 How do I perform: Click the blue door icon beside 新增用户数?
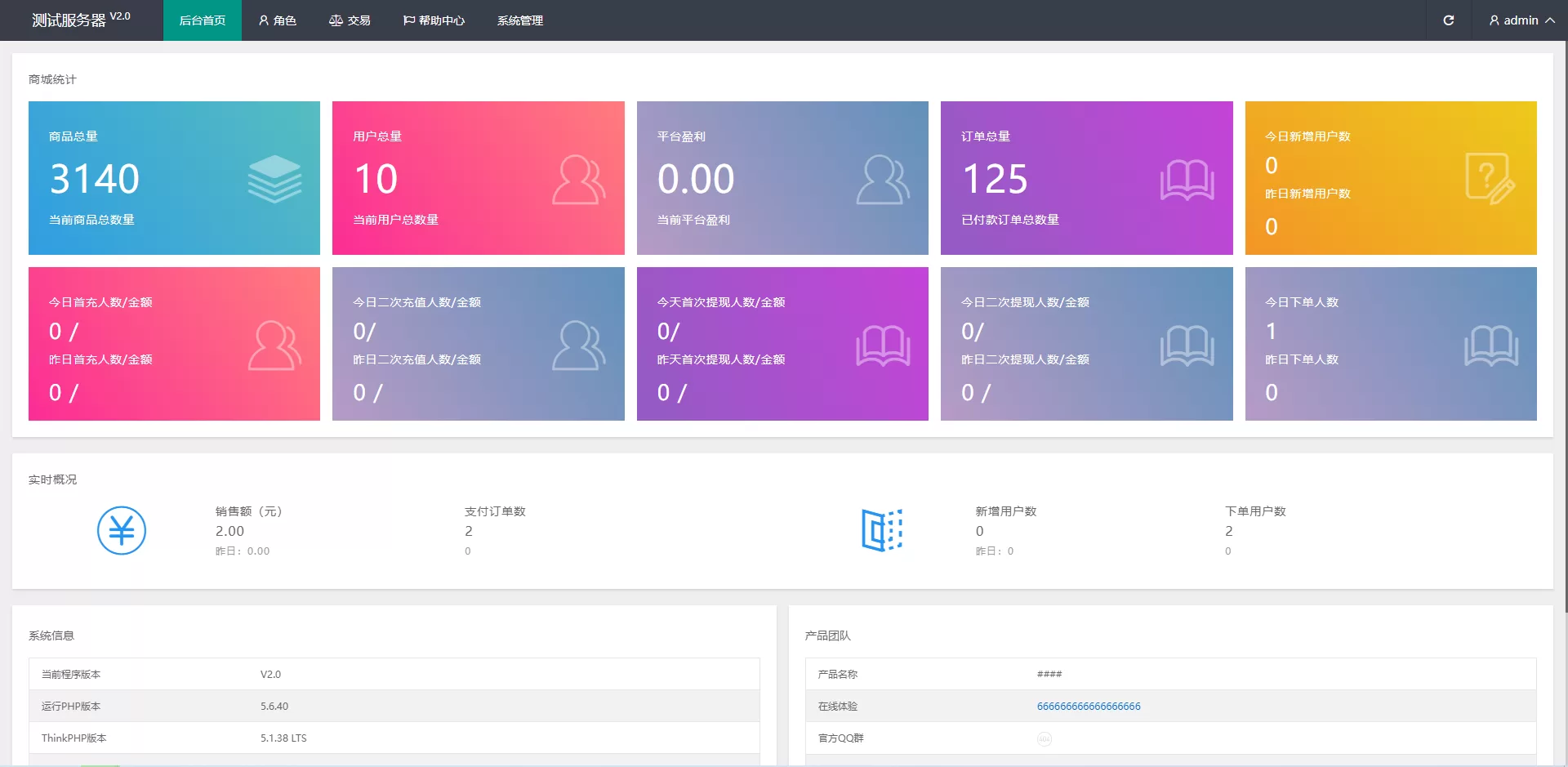(x=882, y=531)
